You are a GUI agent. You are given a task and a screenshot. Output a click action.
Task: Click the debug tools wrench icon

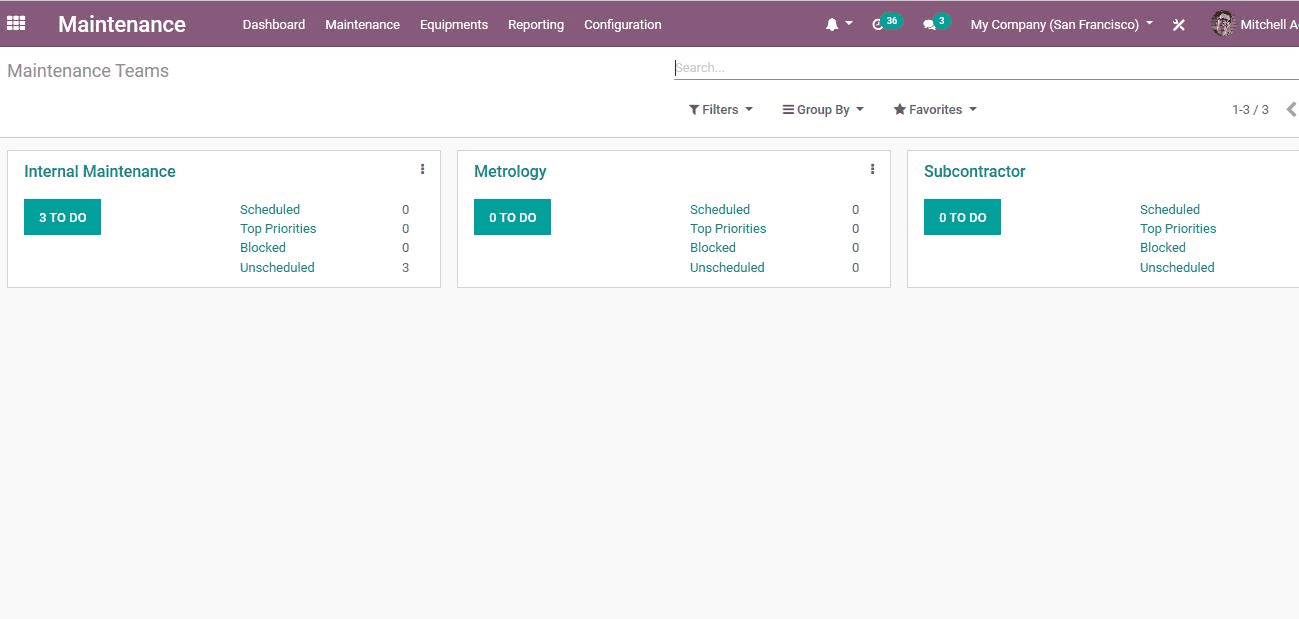click(x=1179, y=25)
